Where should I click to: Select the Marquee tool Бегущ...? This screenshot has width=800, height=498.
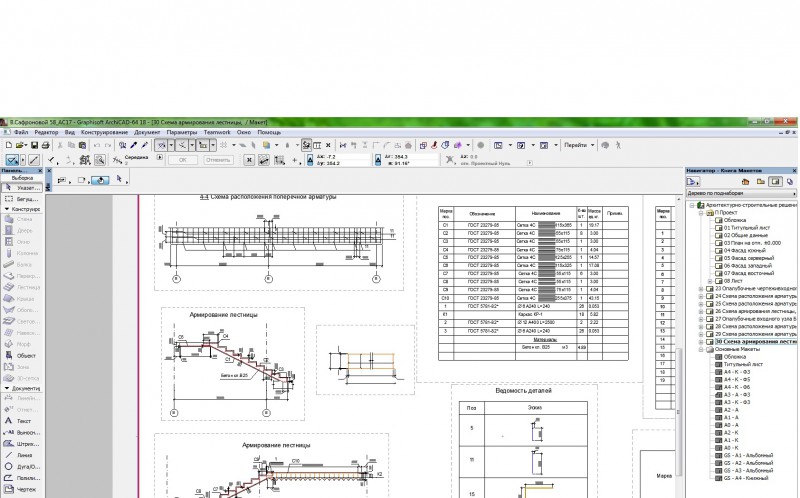(21, 199)
